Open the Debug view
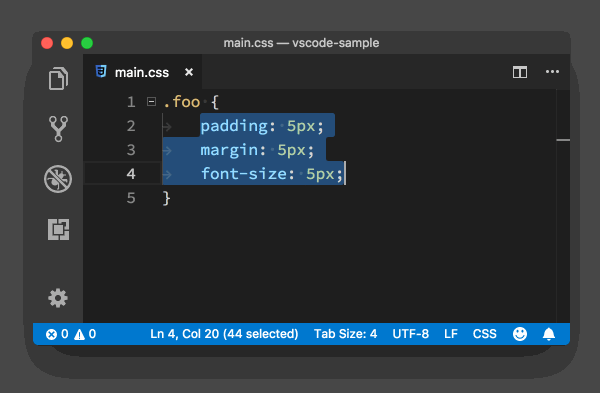The width and height of the screenshot is (600, 393). (x=58, y=179)
